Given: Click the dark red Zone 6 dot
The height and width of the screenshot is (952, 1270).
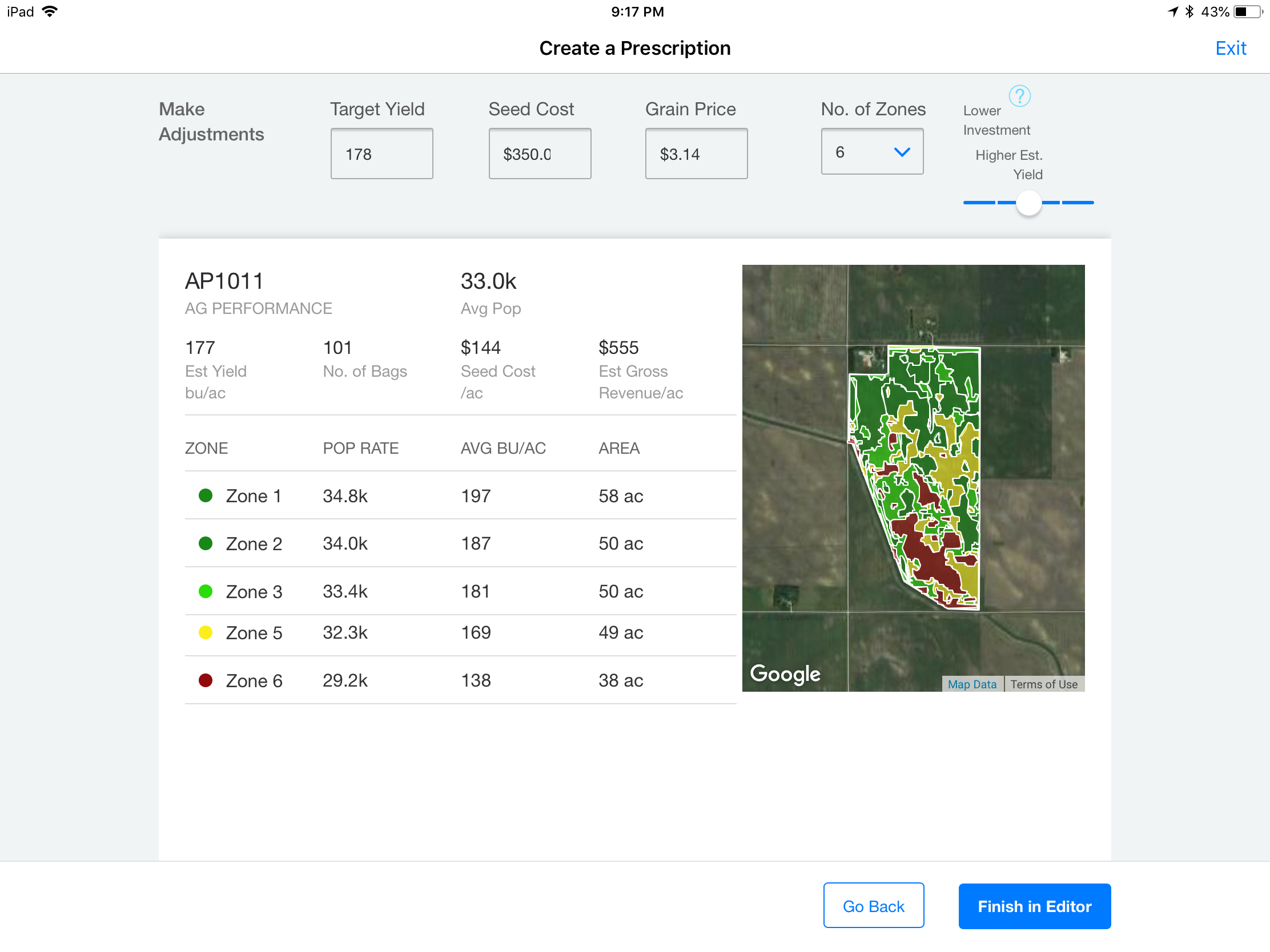Looking at the screenshot, I should click(206, 680).
